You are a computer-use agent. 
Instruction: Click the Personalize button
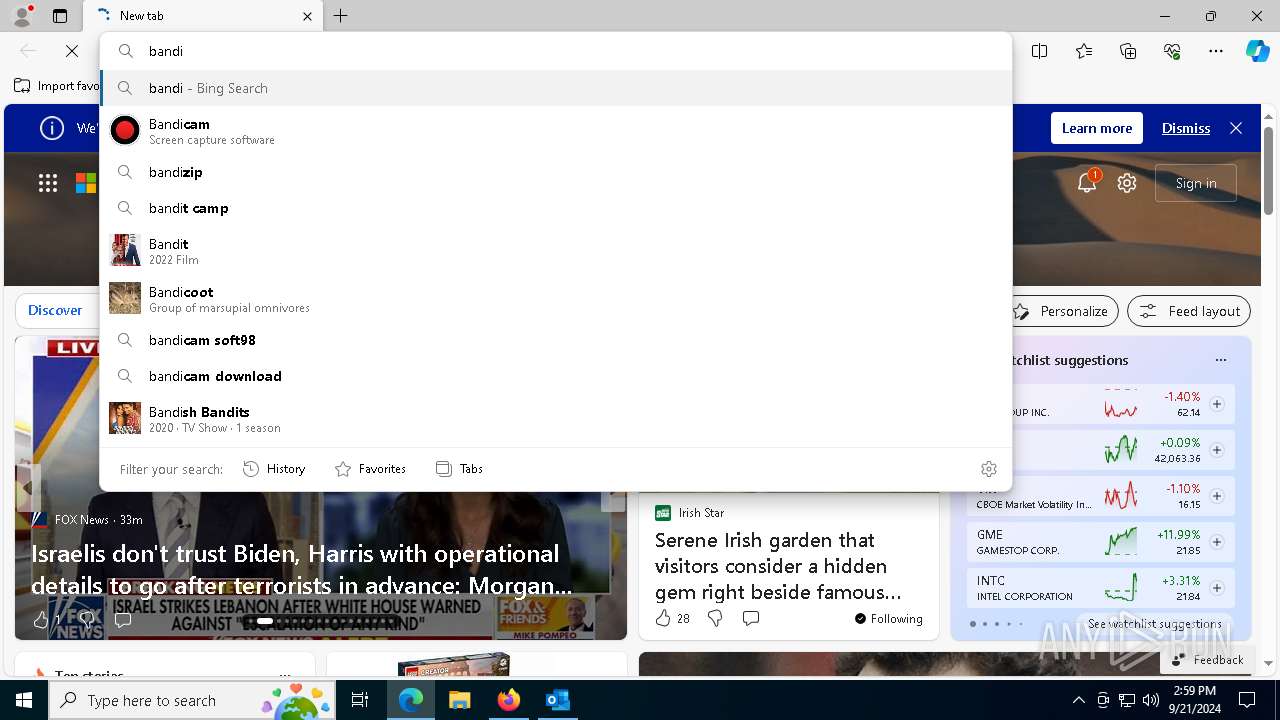[x=1061, y=311]
